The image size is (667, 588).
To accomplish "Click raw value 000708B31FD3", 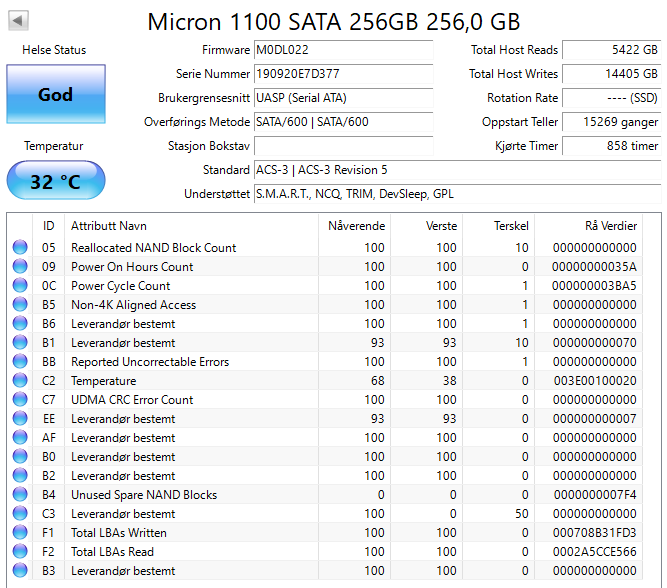I will click(x=595, y=532).
